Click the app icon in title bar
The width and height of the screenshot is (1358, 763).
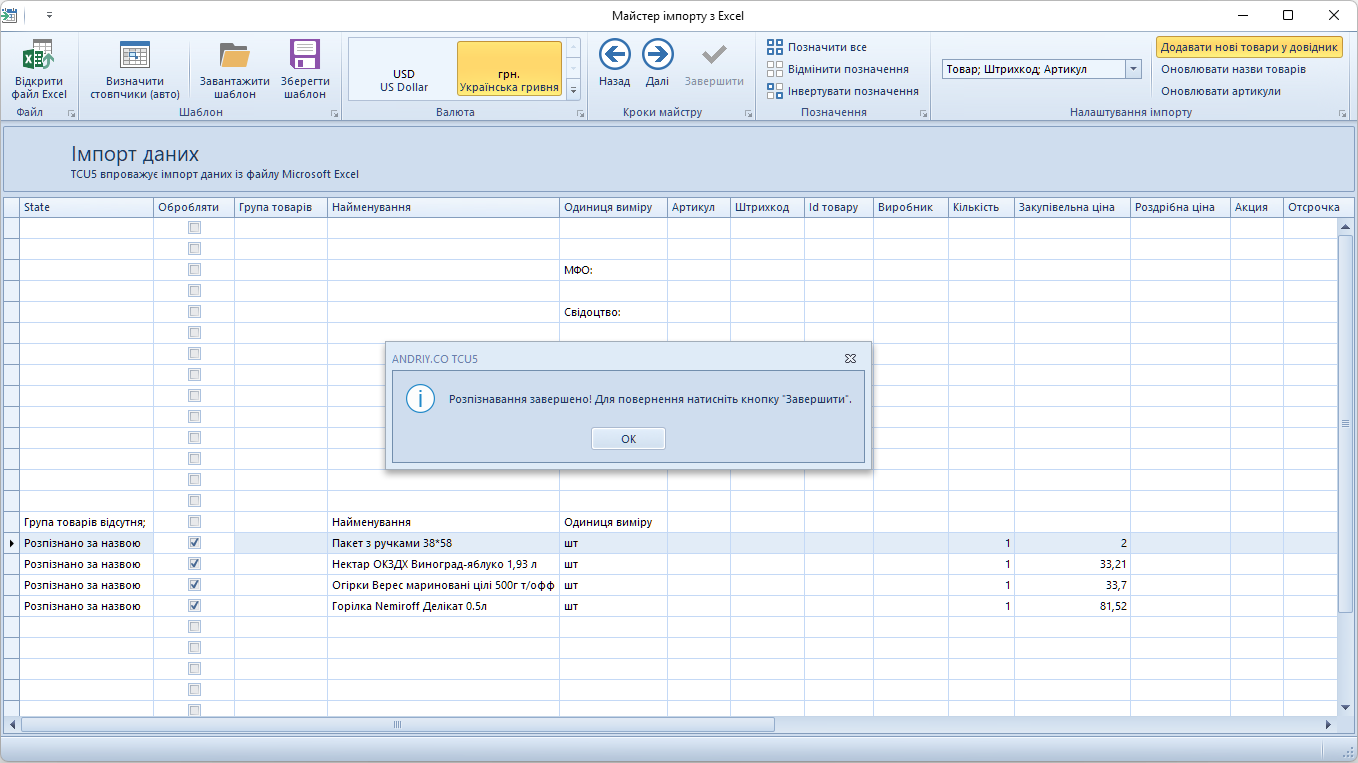coord(9,15)
